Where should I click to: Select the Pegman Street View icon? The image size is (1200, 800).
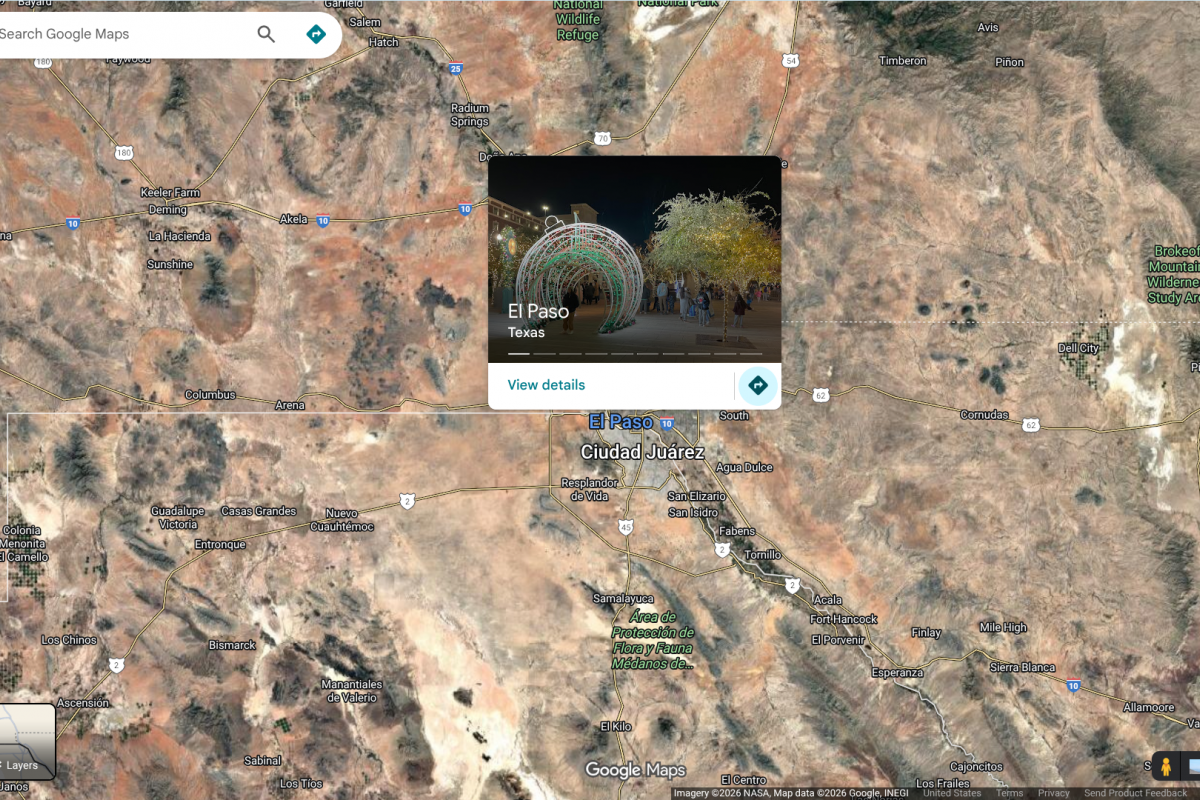pos(1165,767)
